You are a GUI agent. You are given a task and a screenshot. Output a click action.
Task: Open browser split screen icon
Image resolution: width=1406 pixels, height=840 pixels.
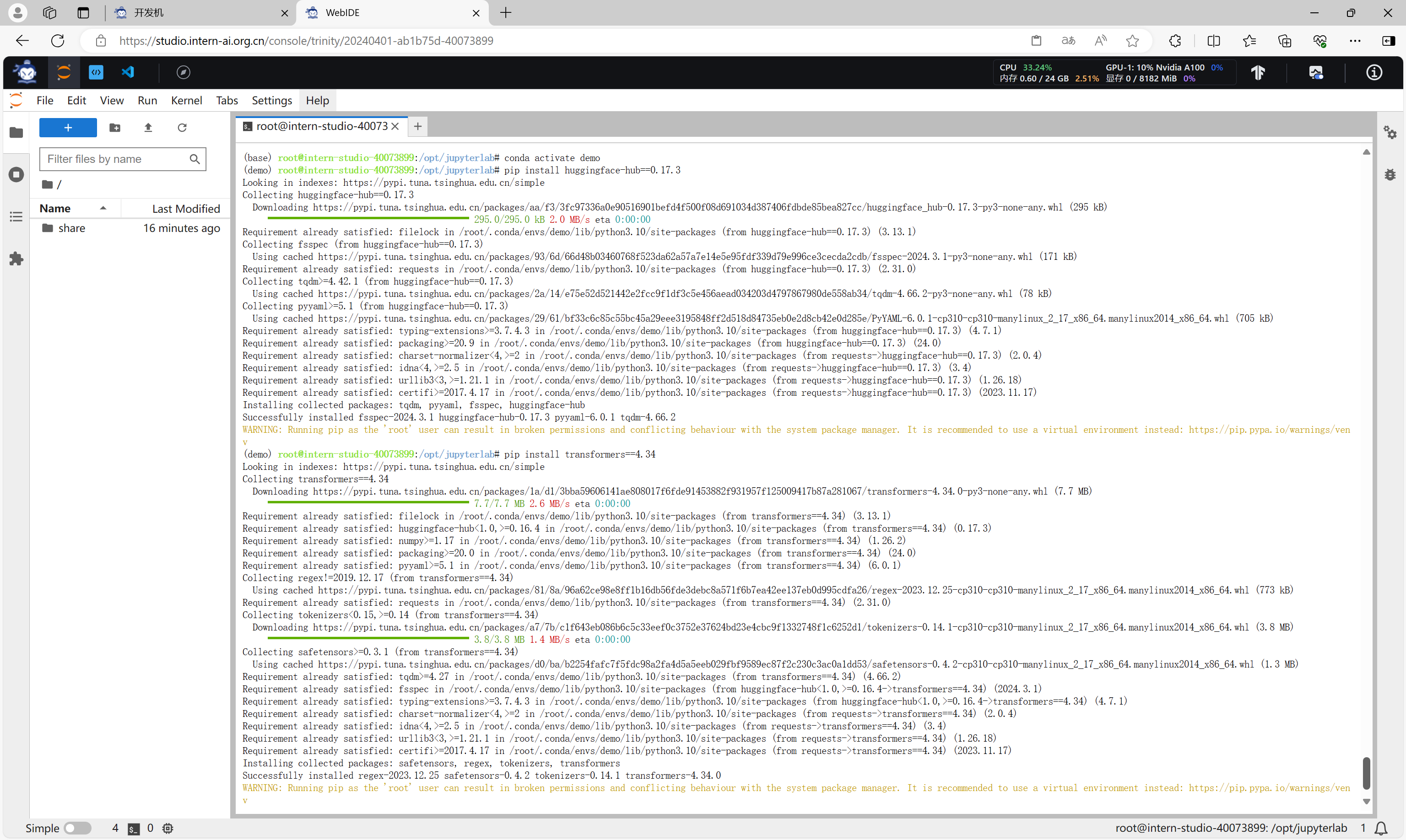click(x=1213, y=41)
